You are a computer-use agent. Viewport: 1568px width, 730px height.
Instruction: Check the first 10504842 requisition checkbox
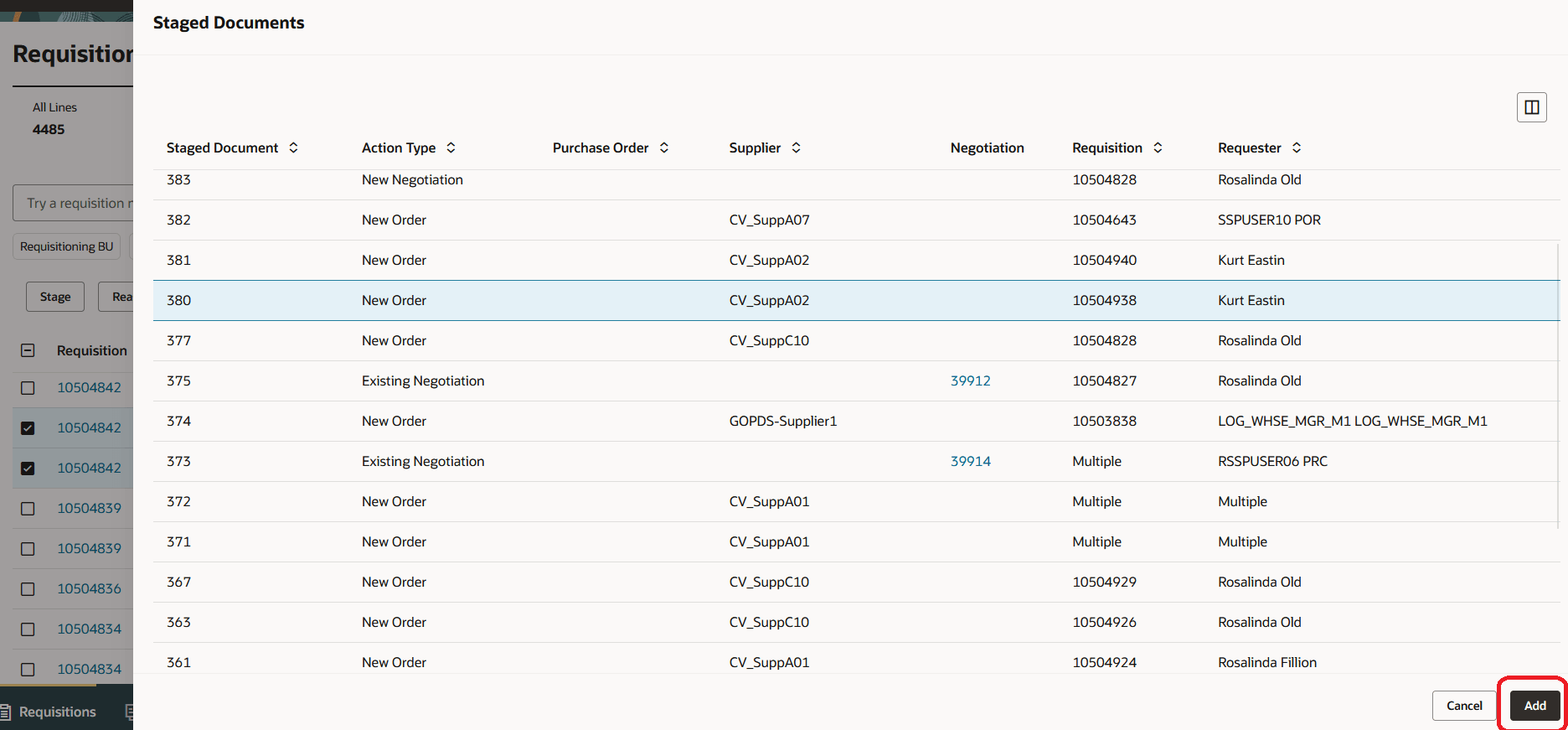point(28,388)
